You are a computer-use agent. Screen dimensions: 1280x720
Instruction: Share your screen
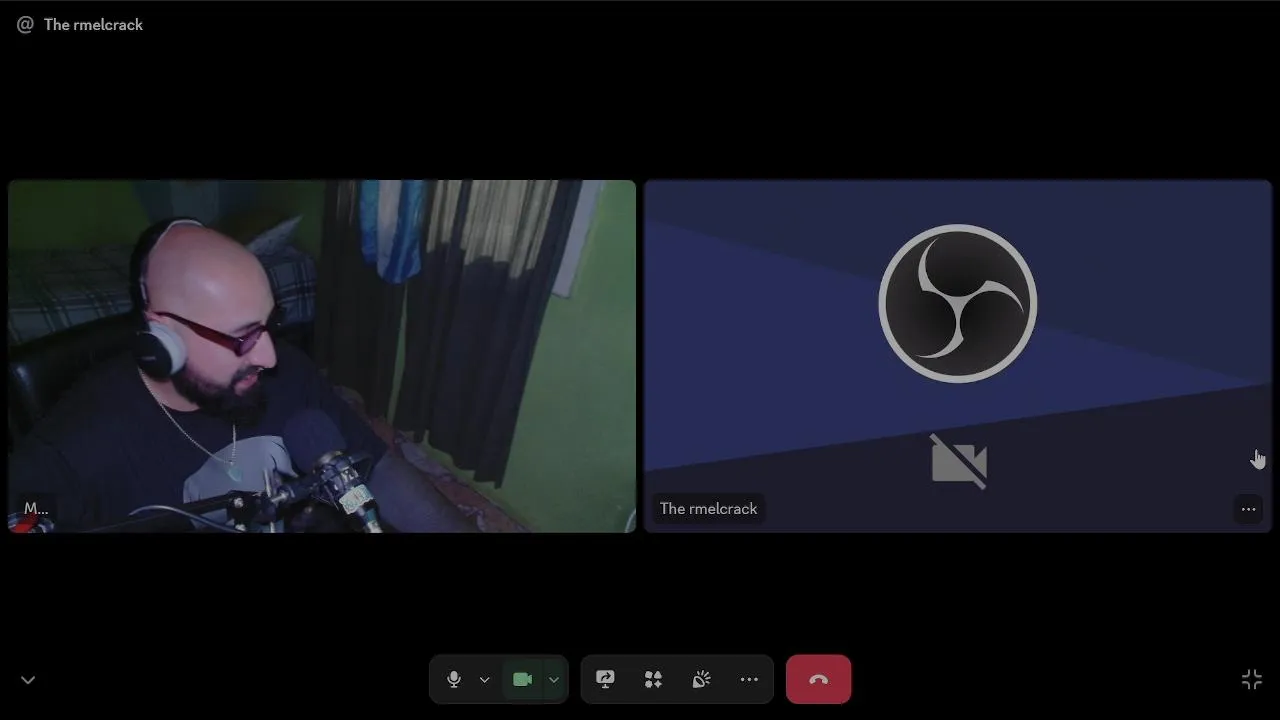pyautogui.click(x=605, y=680)
